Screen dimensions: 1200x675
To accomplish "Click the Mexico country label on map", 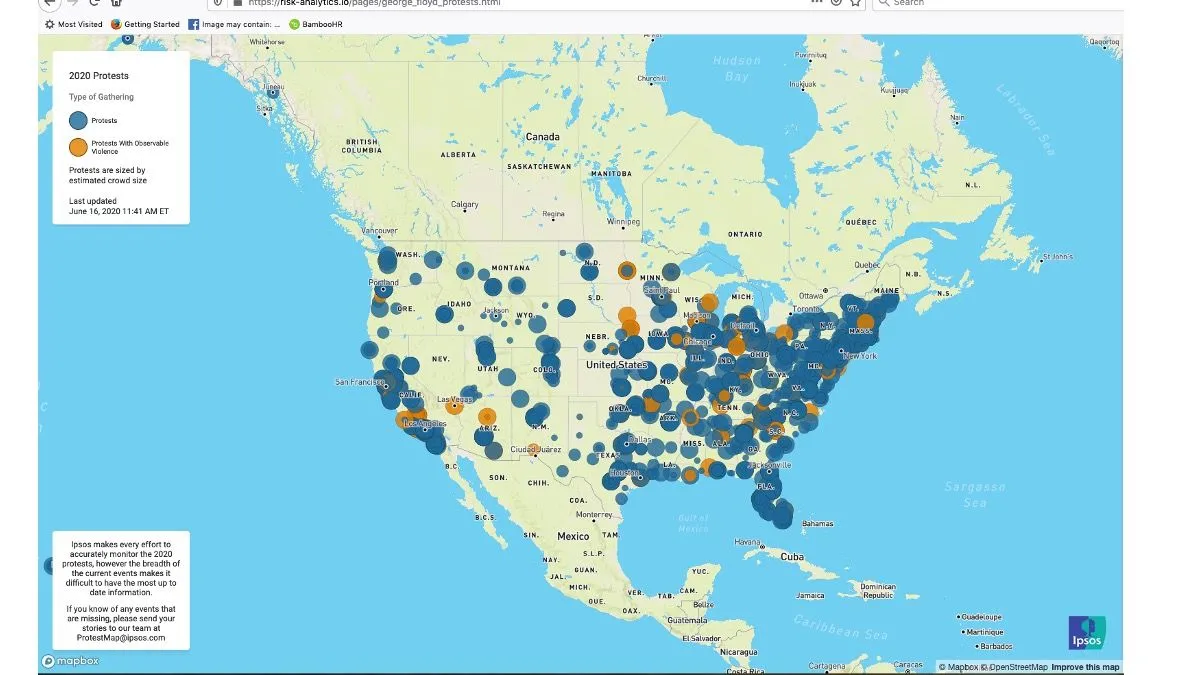I will point(573,536).
